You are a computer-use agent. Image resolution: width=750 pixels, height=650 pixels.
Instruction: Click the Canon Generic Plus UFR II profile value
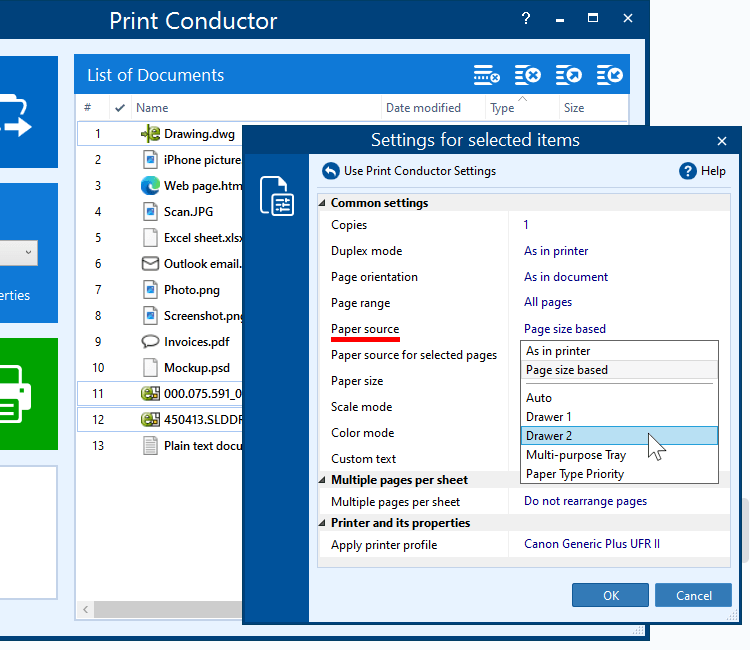click(x=592, y=544)
